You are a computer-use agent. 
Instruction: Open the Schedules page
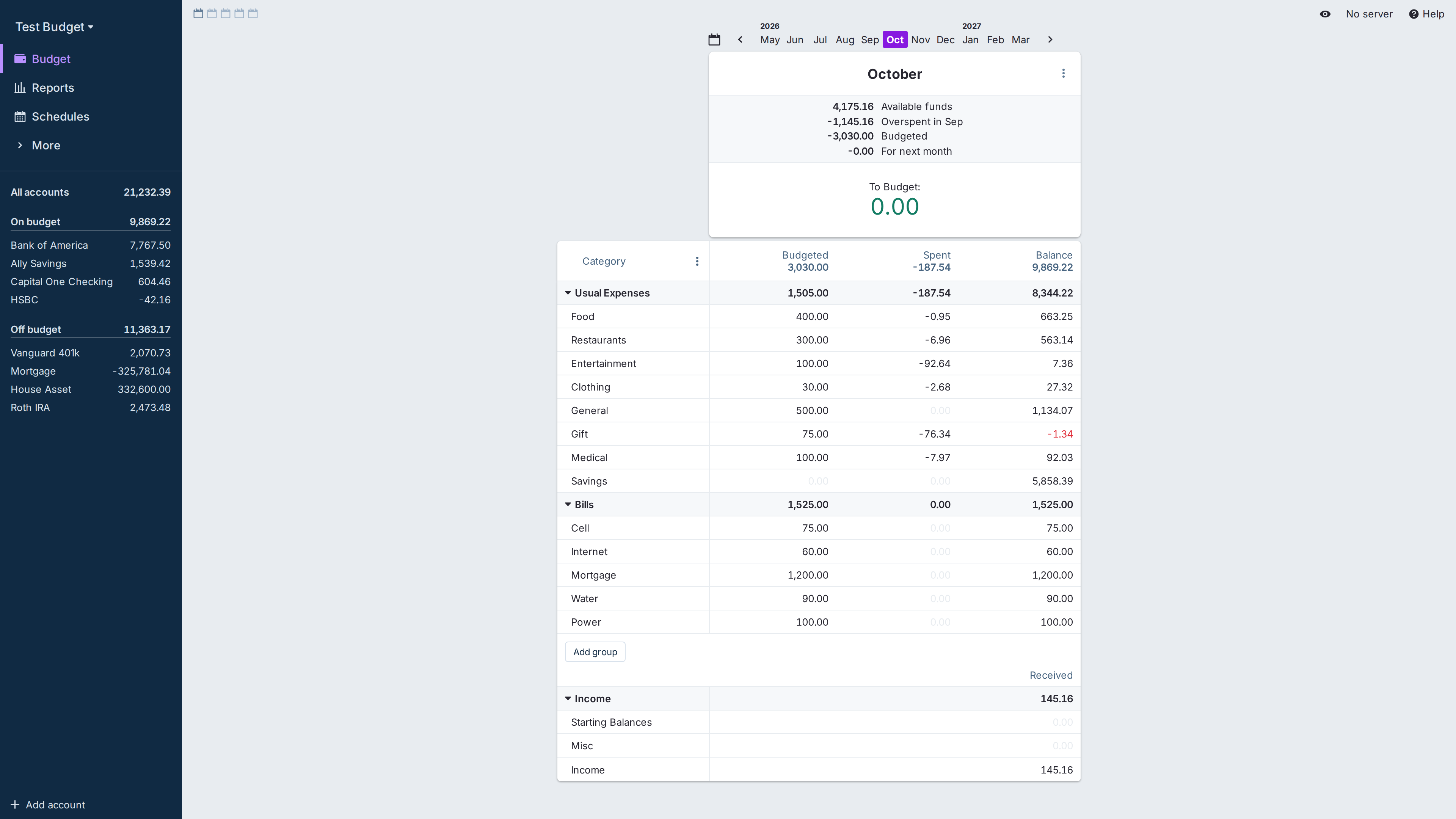click(60, 116)
